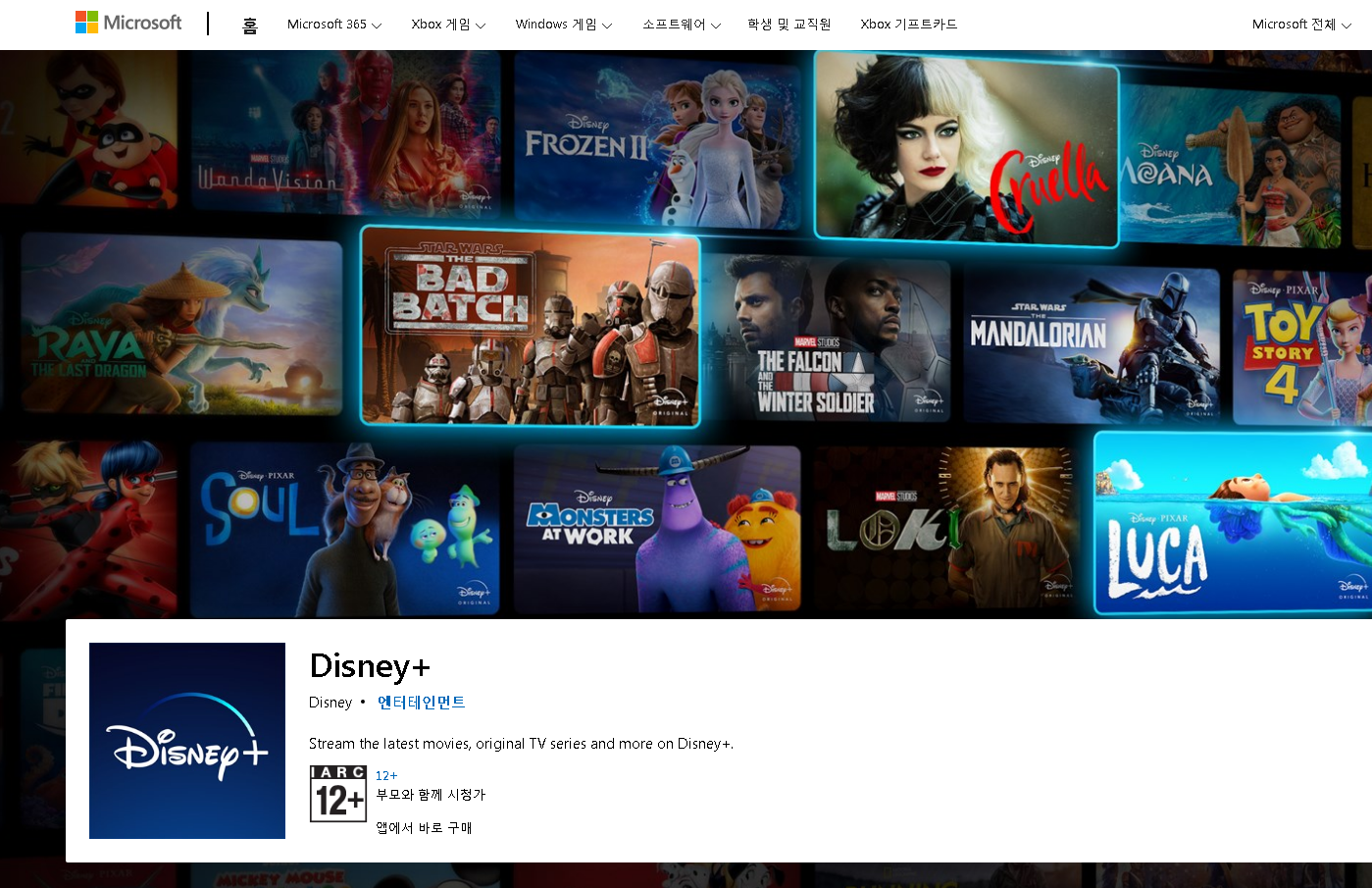The image size is (1372, 888).
Task: Expand the Microsoft 365 menu
Action: click(334, 25)
